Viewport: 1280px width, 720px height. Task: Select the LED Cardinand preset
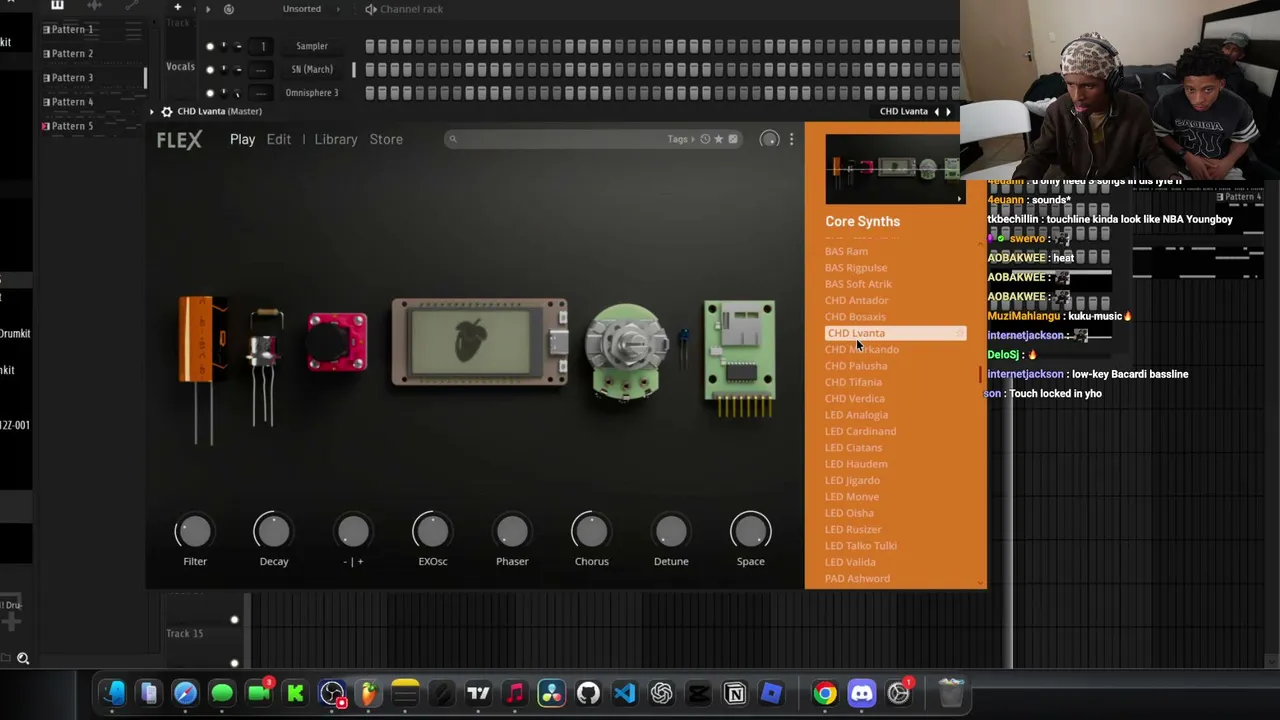click(860, 431)
